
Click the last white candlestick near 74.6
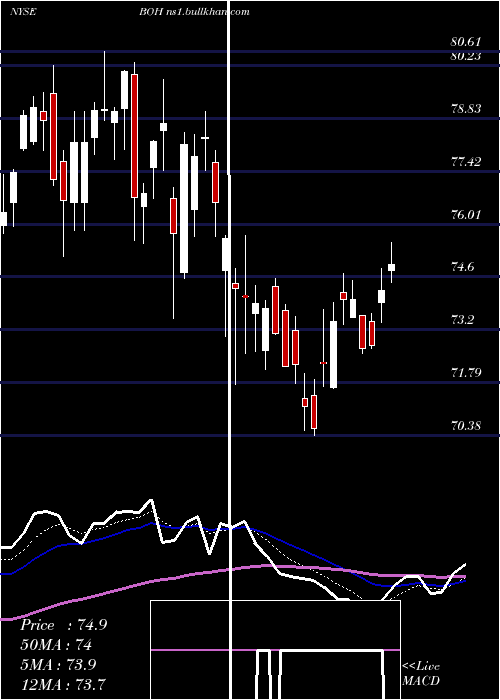coord(392,267)
